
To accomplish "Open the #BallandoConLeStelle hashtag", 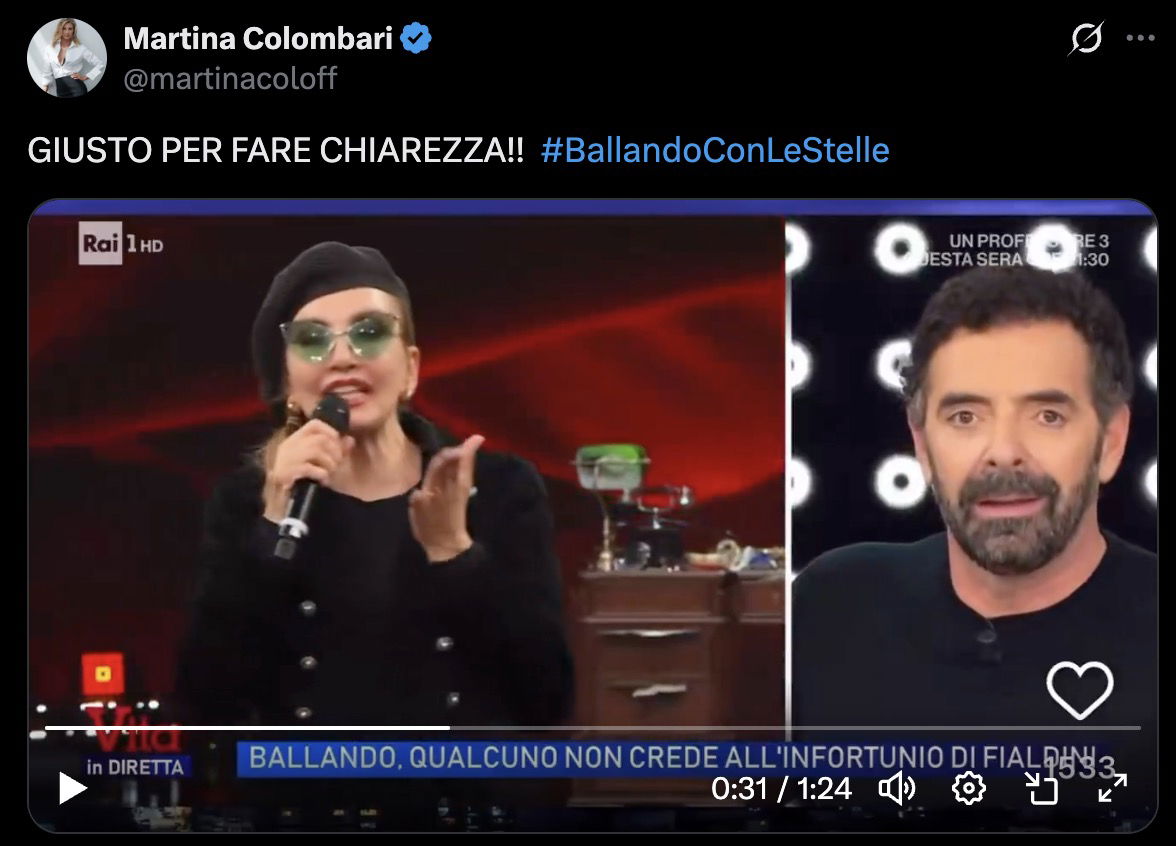I will click(x=715, y=150).
